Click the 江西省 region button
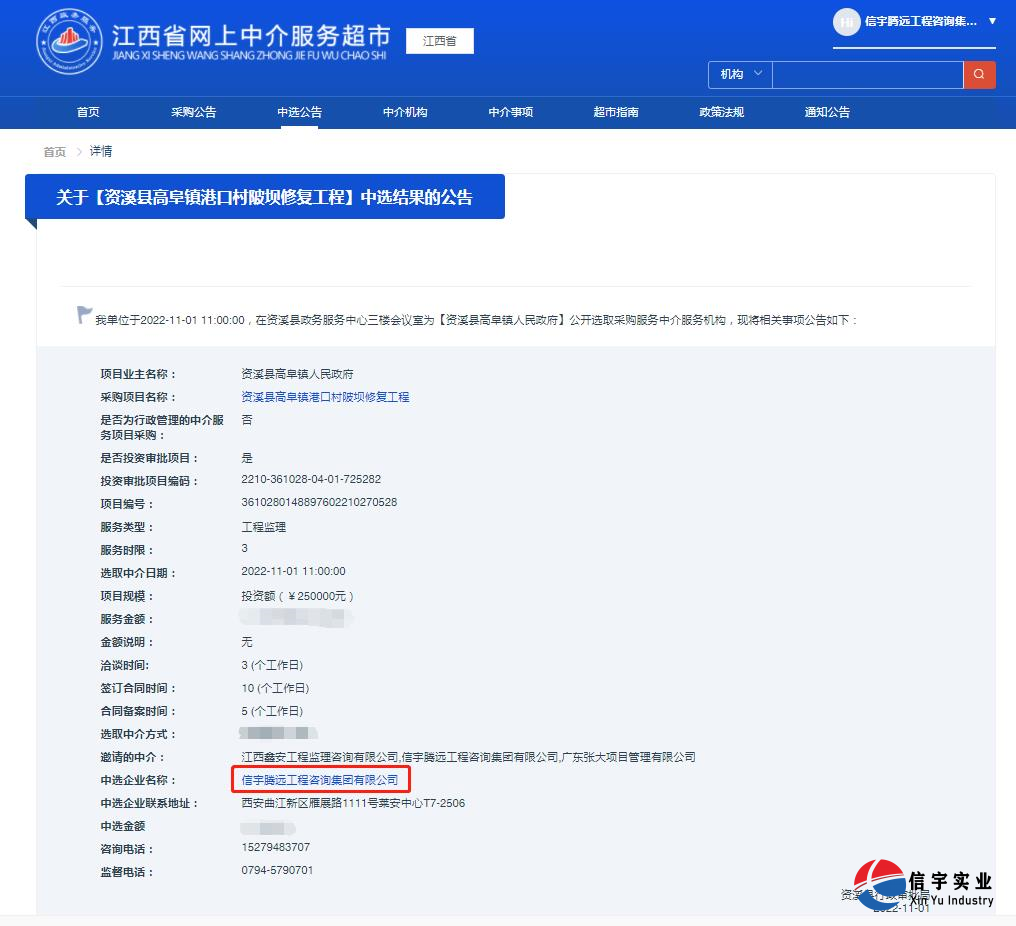The image size is (1016, 926). click(x=438, y=40)
